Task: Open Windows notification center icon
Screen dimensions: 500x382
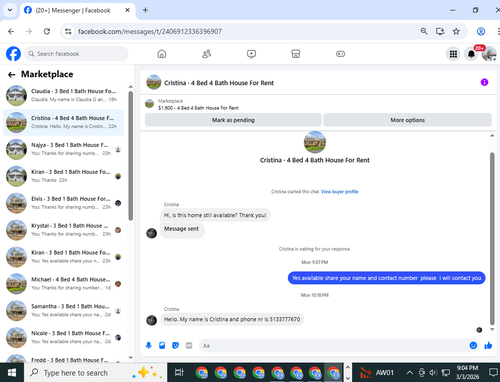Action: pyautogui.click(x=493, y=372)
